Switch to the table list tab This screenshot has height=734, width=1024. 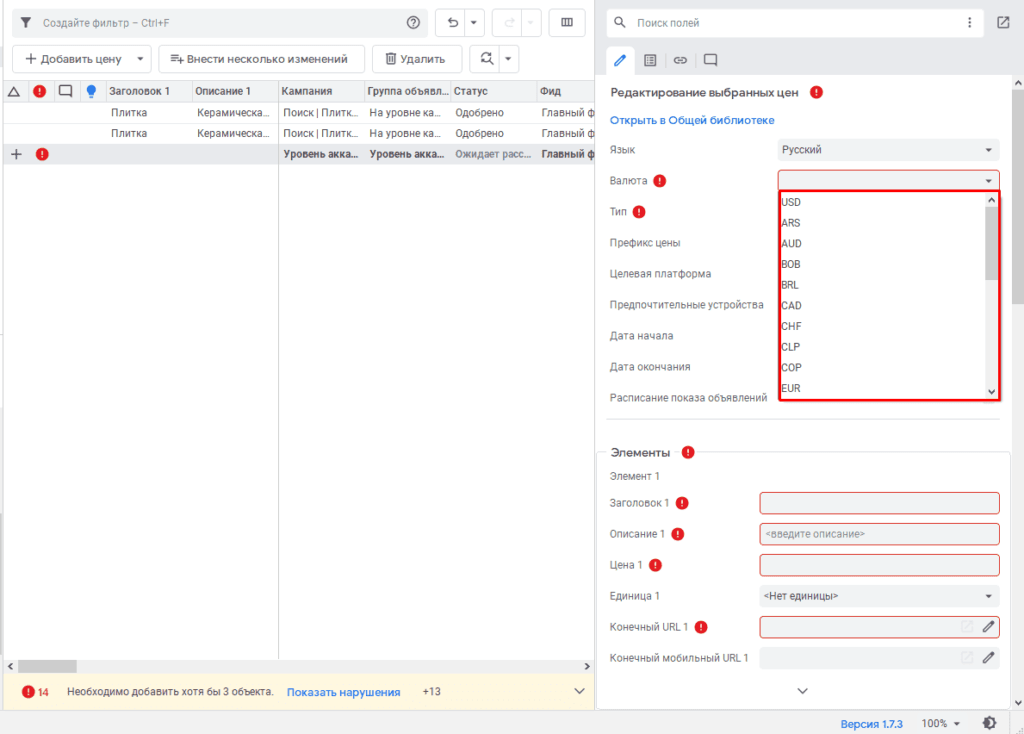[x=650, y=60]
